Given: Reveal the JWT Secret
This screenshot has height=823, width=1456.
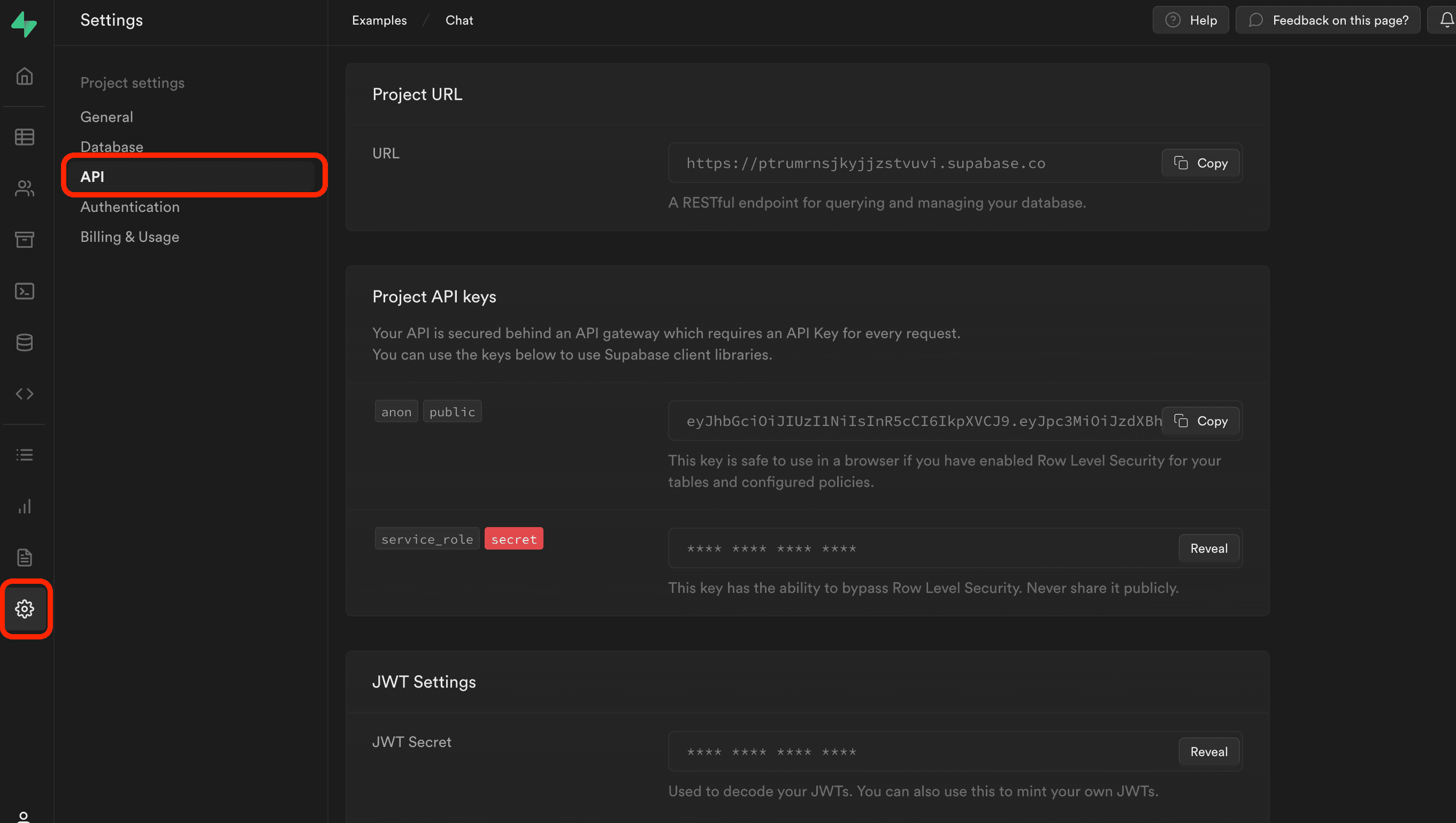Looking at the screenshot, I should (1208, 752).
